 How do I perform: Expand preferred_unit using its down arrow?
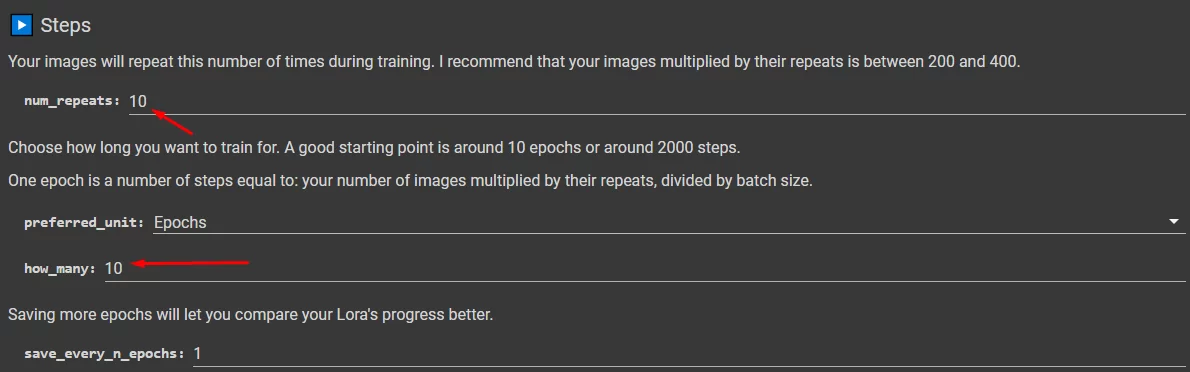click(x=1175, y=222)
